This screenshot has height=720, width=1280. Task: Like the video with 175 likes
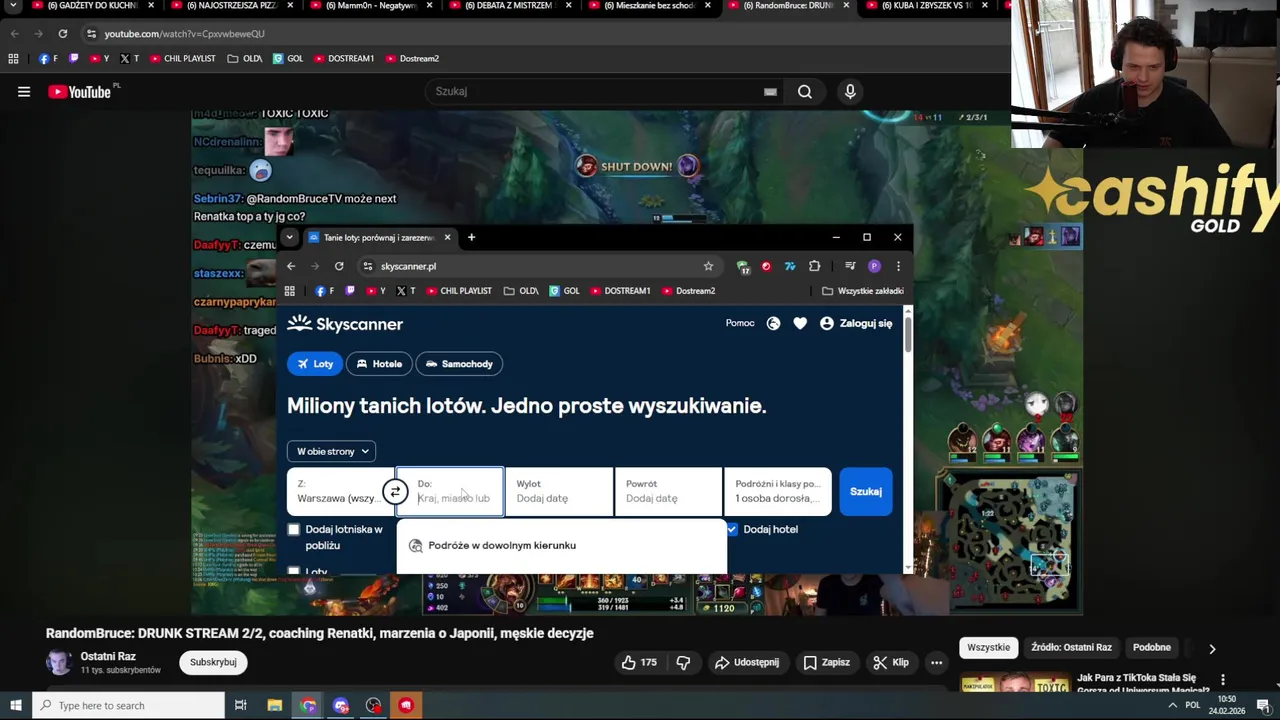[638, 662]
